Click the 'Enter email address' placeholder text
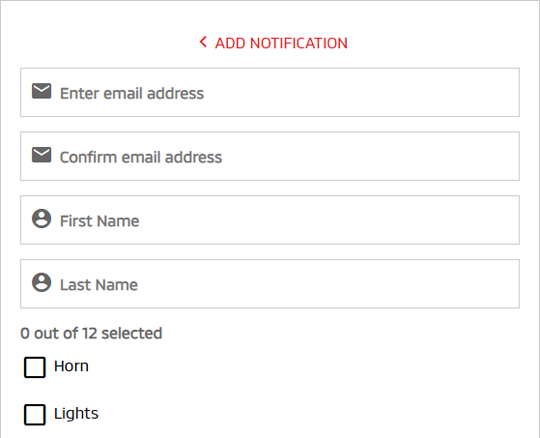The width and height of the screenshot is (540, 438). 132,93
